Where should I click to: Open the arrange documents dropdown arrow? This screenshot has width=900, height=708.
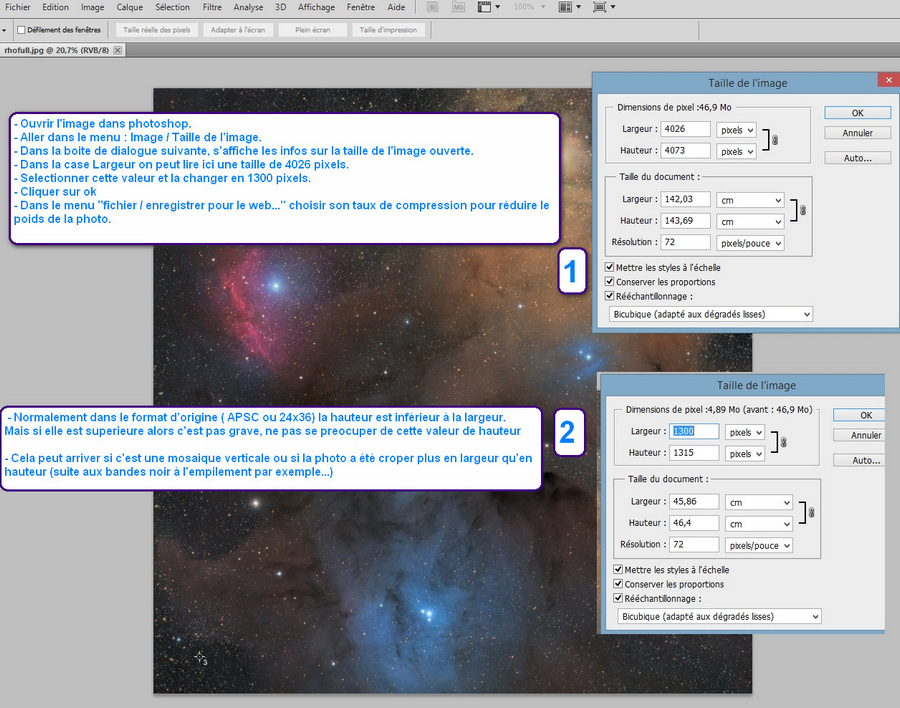point(579,7)
